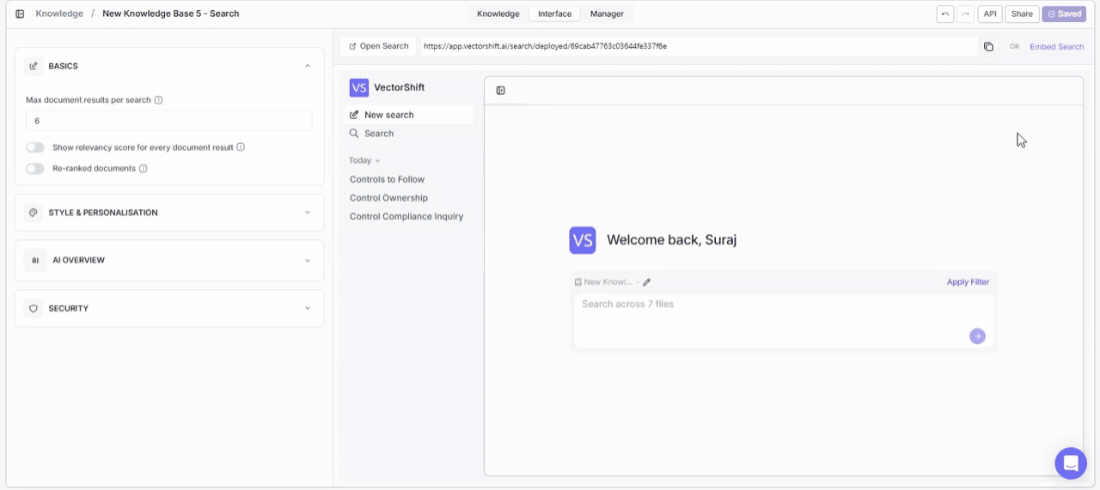Click the Search across 7 files box

pyautogui.click(x=784, y=320)
